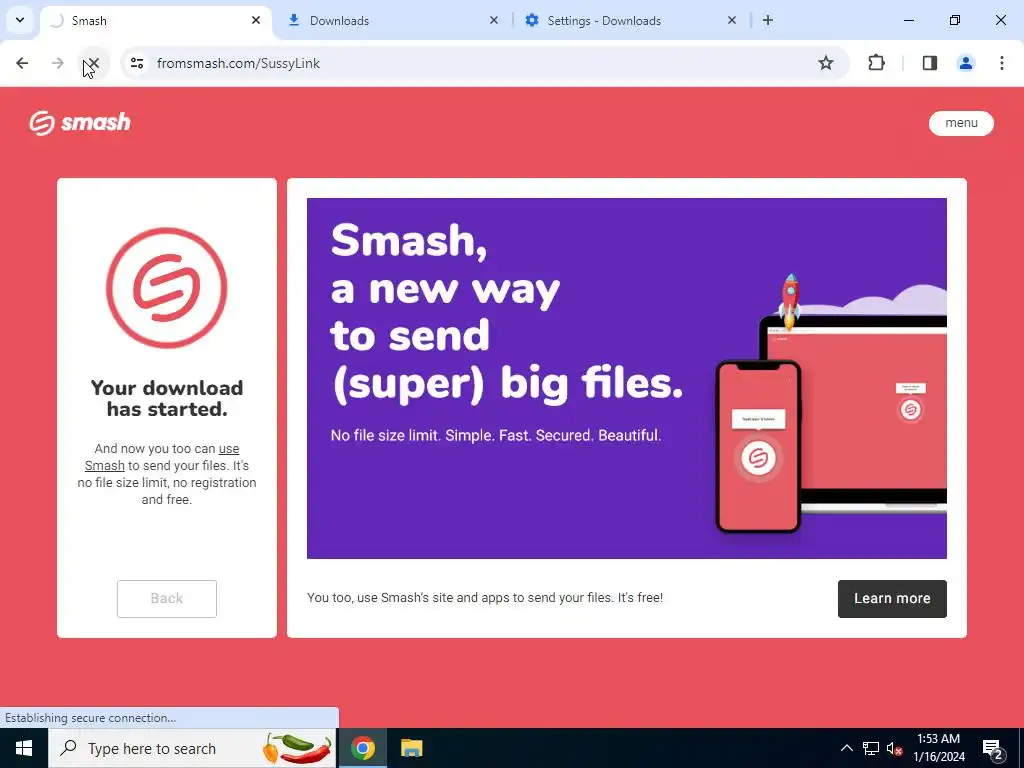
Task: Open a new tab with plus button
Action: coord(768,20)
